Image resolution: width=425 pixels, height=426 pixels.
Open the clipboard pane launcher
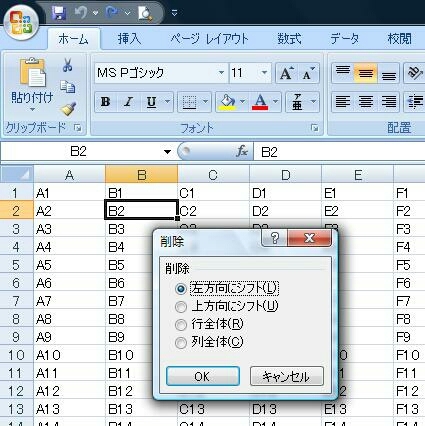(78, 128)
